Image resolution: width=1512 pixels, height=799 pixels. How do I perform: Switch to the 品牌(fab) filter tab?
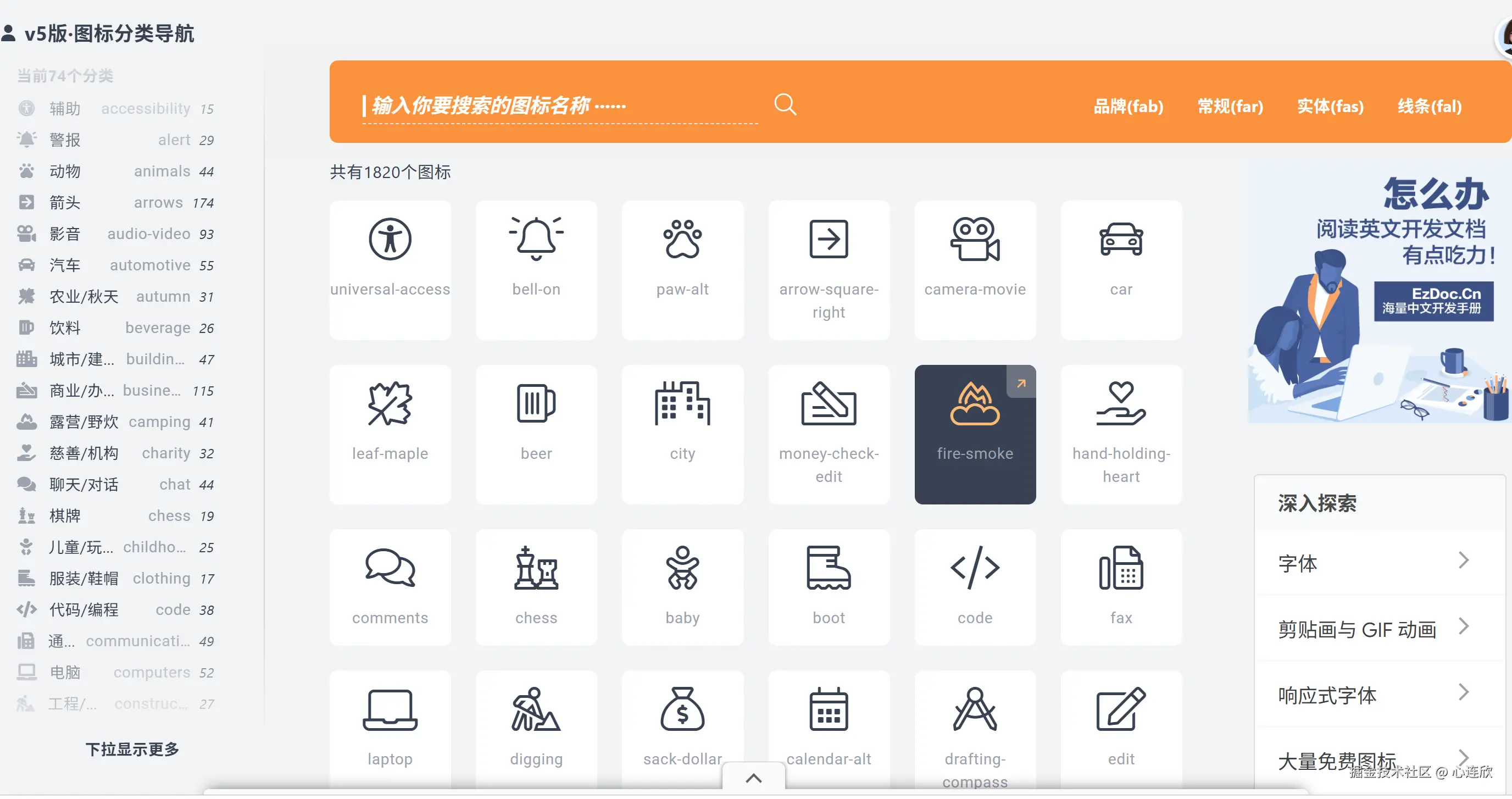[x=1127, y=106]
